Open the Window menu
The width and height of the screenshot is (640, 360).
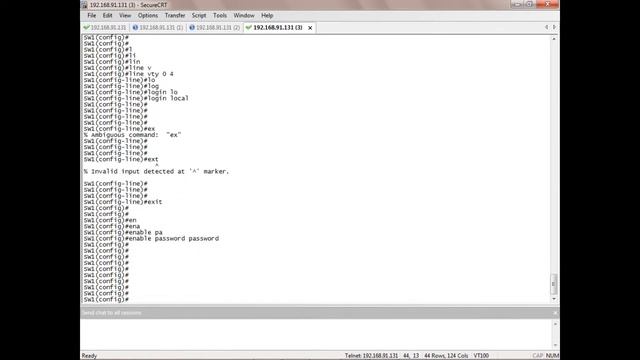coord(244,16)
